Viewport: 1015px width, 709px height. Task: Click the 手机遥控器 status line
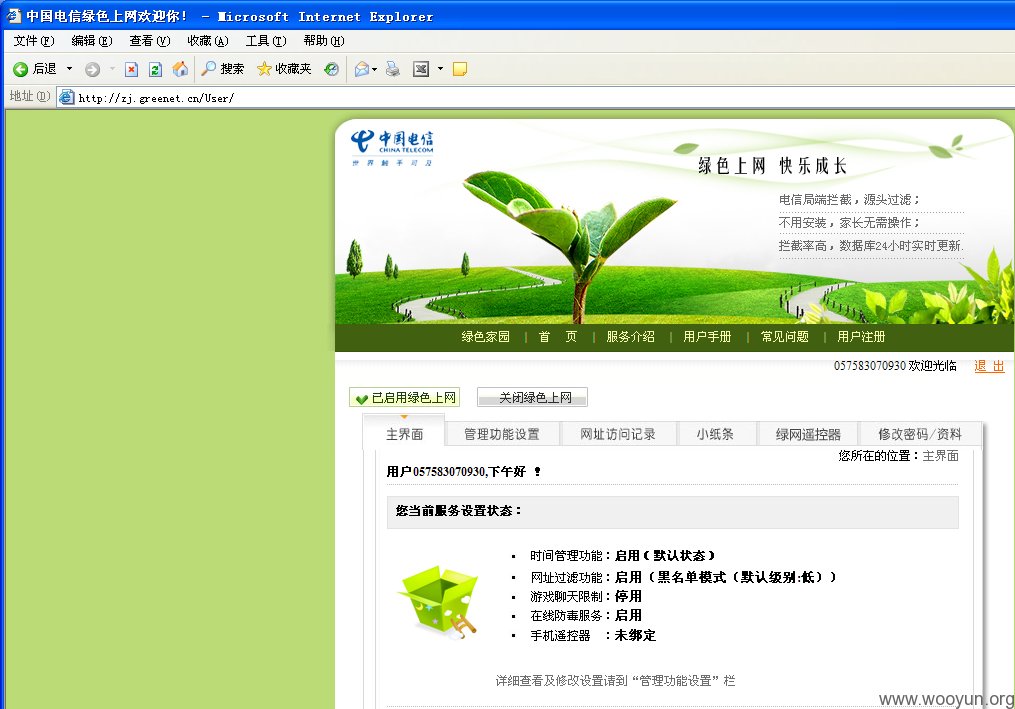[x=593, y=635]
